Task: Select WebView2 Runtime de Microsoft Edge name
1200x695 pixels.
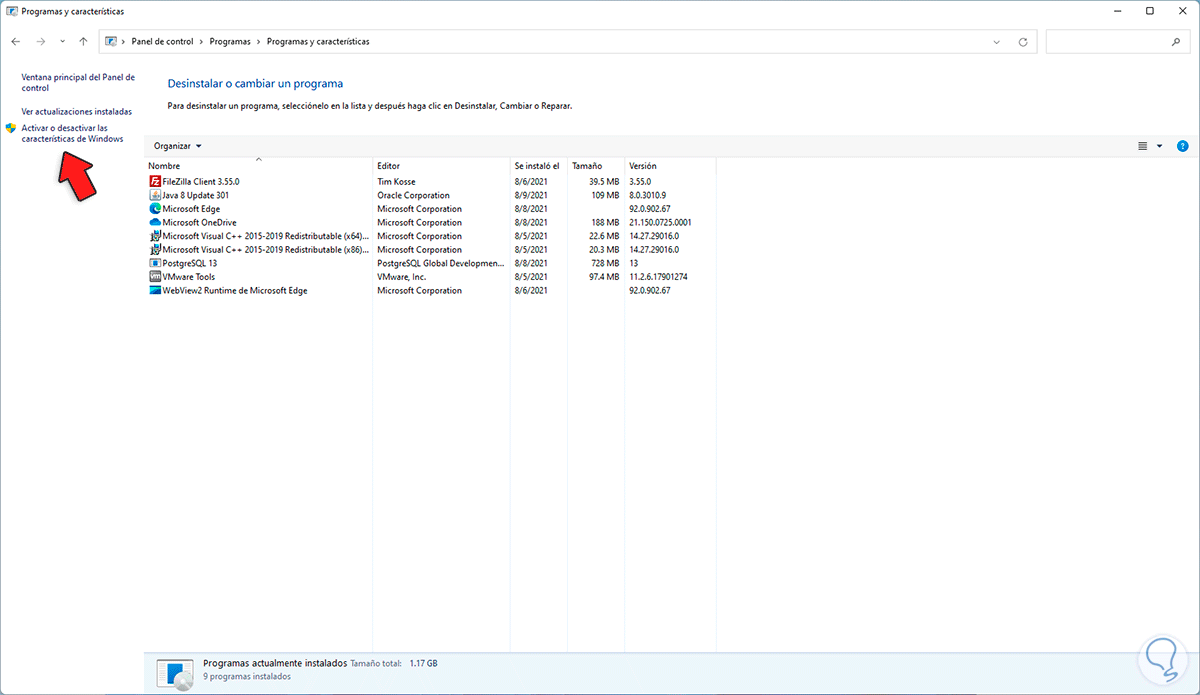Action: (235, 290)
